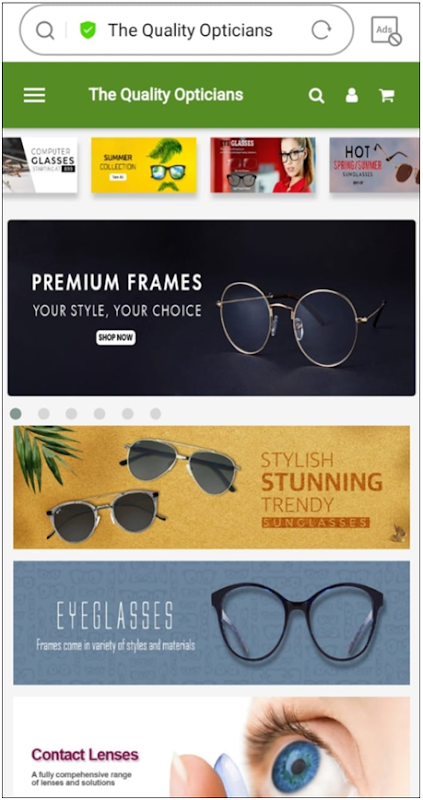
Task: Open the user account icon
Action: 352,95
